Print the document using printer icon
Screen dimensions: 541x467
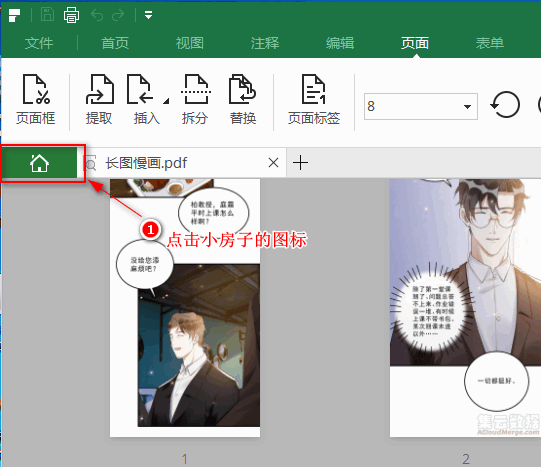coord(71,15)
